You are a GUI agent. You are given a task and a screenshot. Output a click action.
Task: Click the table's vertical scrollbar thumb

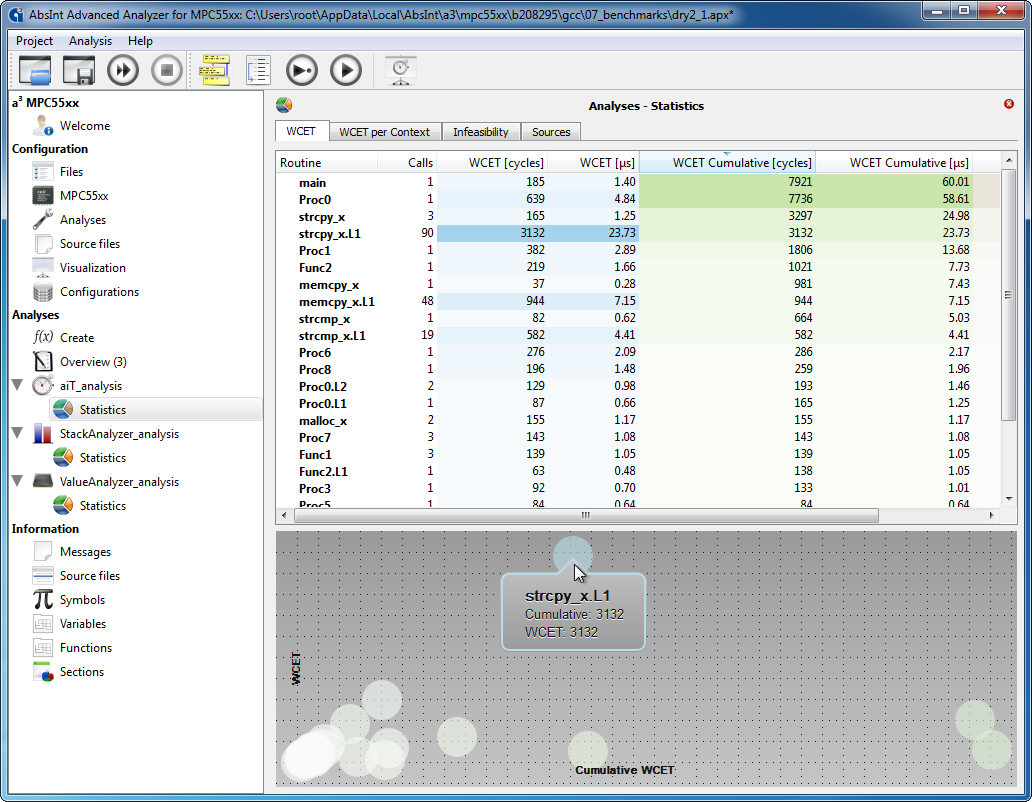coord(1008,295)
